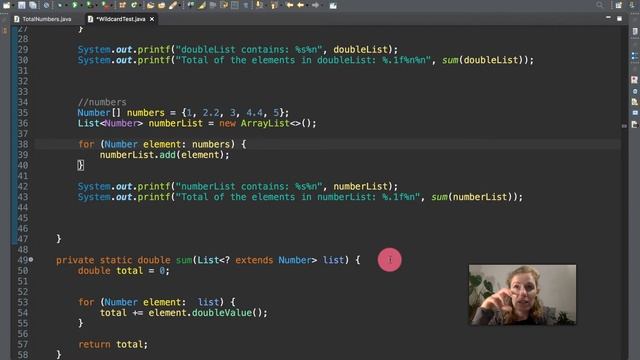This screenshot has width=640, height=360.
Task: Toggle Mark Occurrences in toolbar
Action: pyautogui.click(x=191, y=5)
